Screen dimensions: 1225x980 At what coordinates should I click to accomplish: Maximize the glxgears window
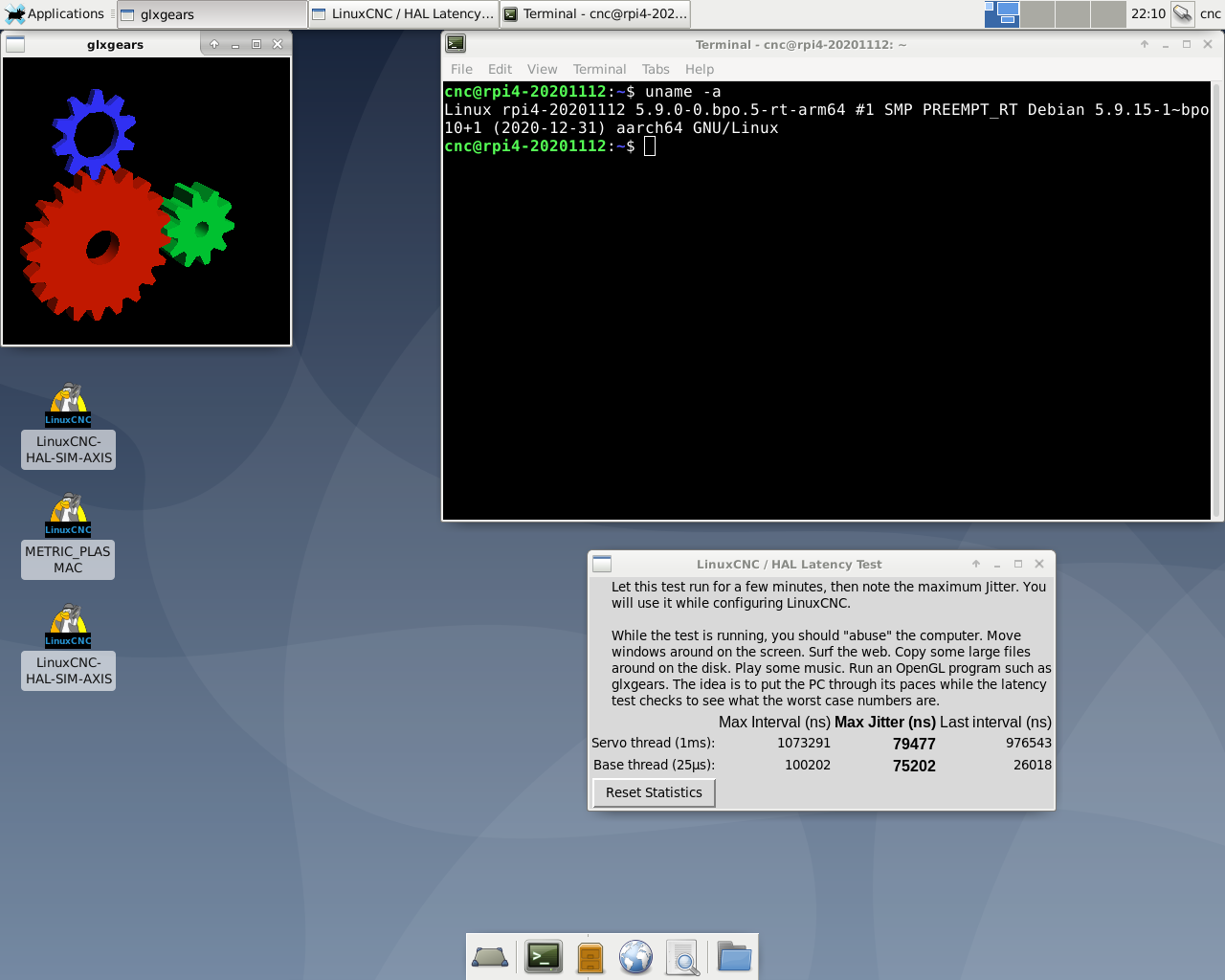click(256, 44)
